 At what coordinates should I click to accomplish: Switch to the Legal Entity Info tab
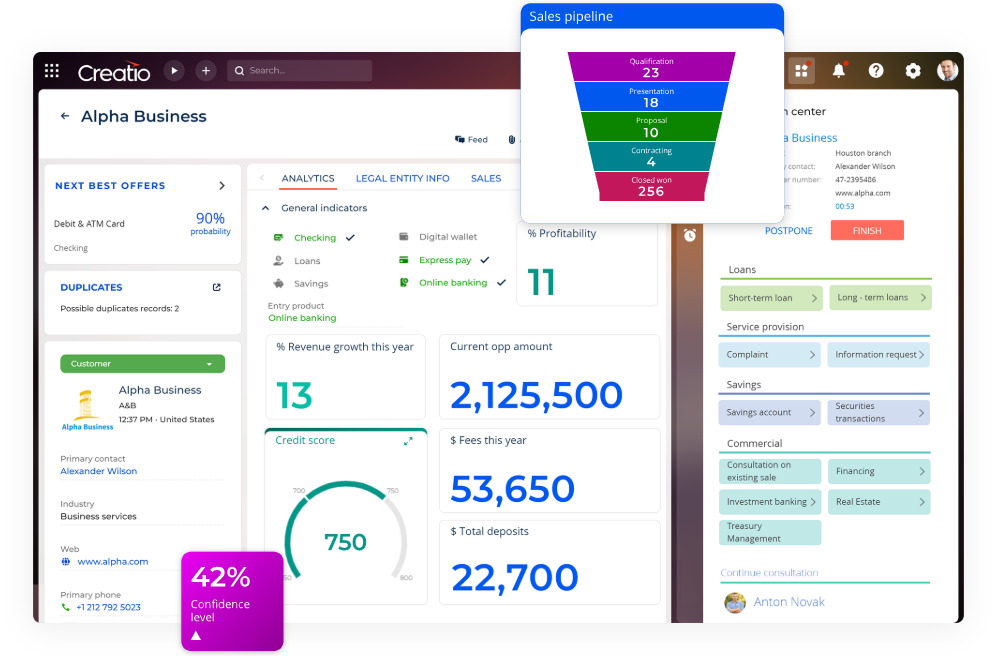pyautogui.click(x=403, y=178)
